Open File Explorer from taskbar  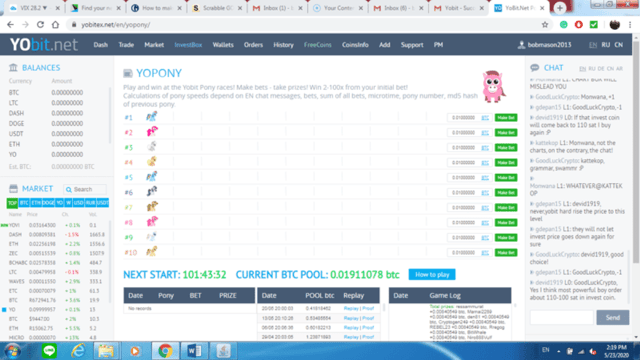click(106, 351)
